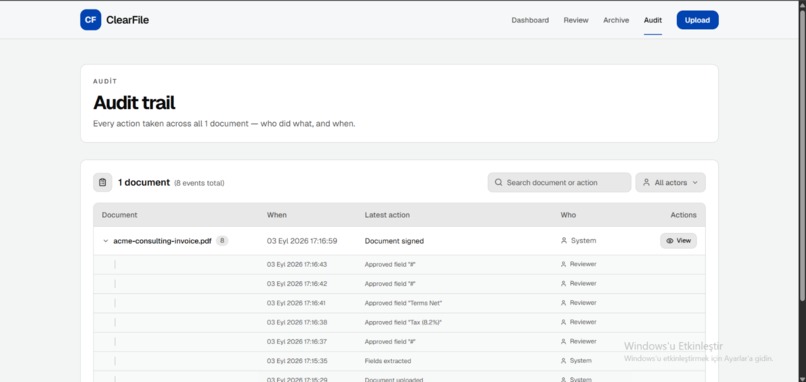The image size is (806, 382).
Task: Open the Dashboard tab
Action: pos(530,20)
